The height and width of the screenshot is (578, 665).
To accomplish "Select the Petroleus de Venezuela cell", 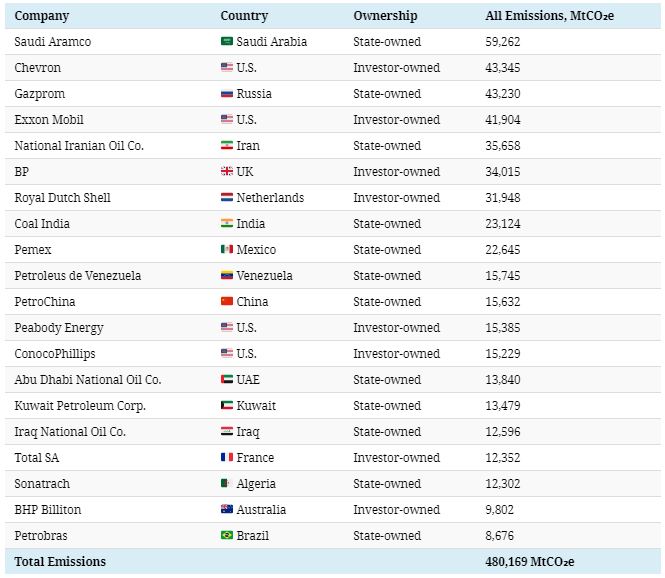I will (x=78, y=276).
